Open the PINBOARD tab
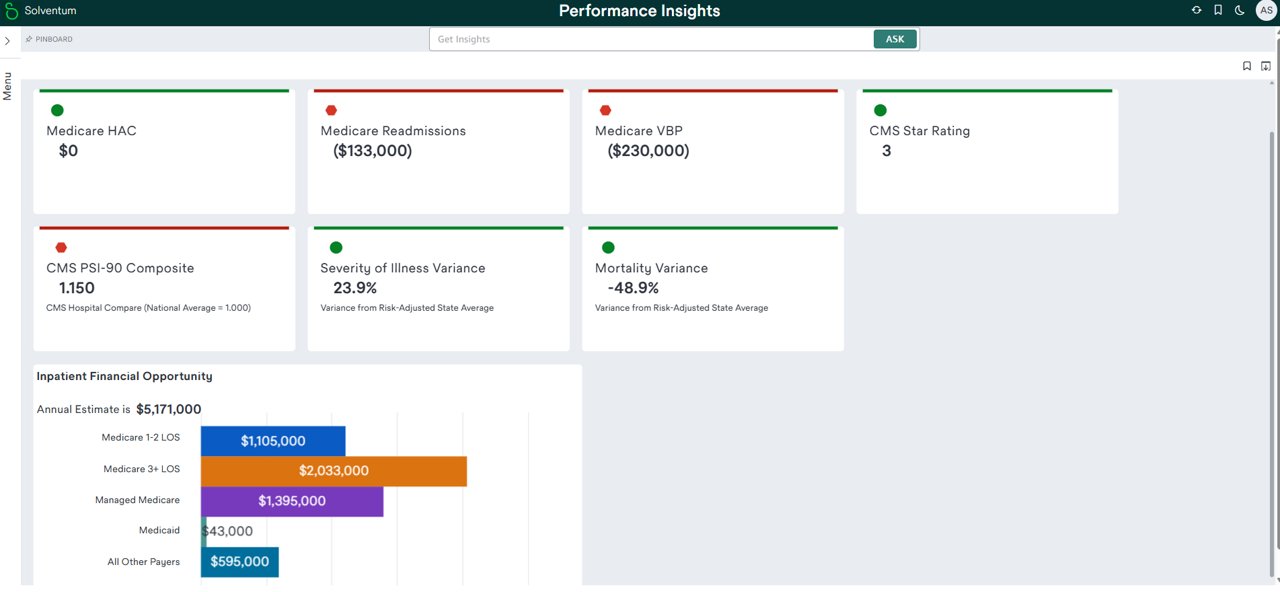The width and height of the screenshot is (1280, 592). click(54, 39)
